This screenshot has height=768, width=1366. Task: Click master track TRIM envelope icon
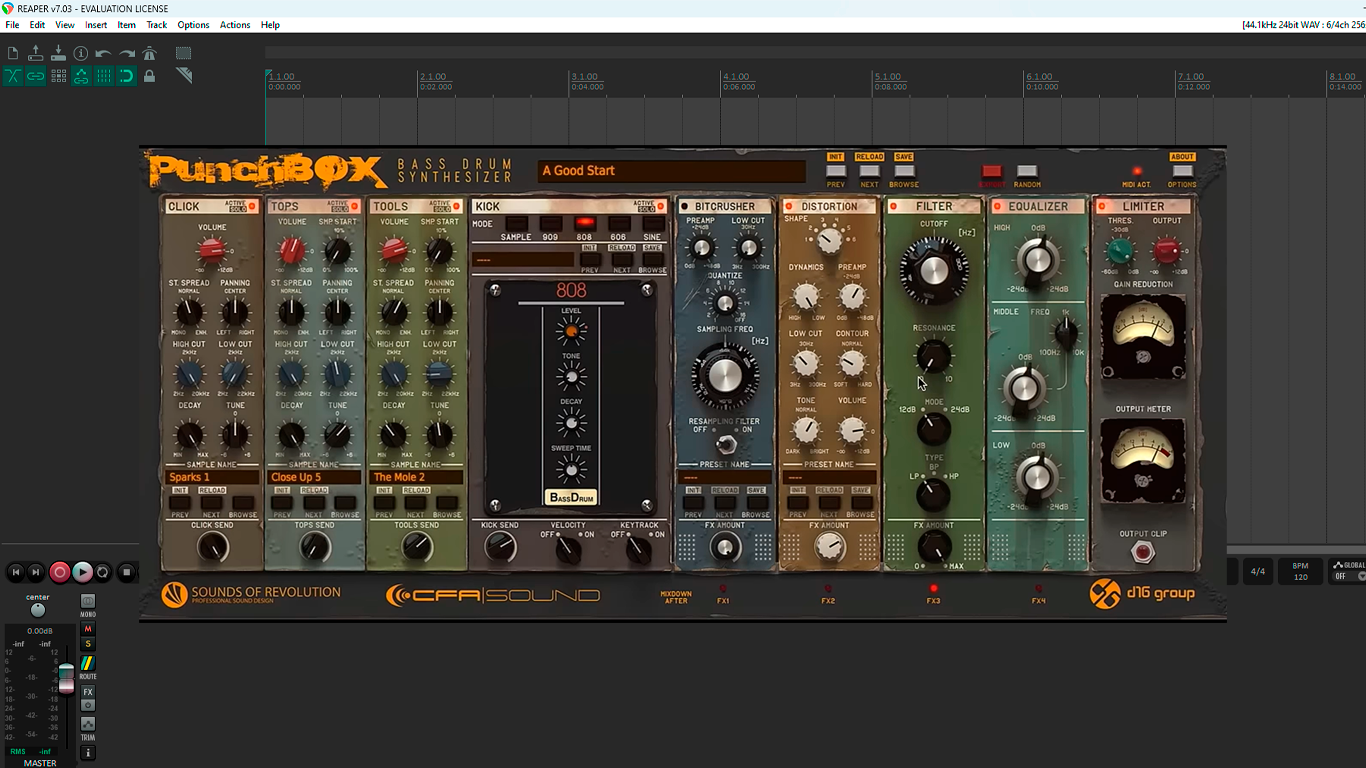(88, 724)
